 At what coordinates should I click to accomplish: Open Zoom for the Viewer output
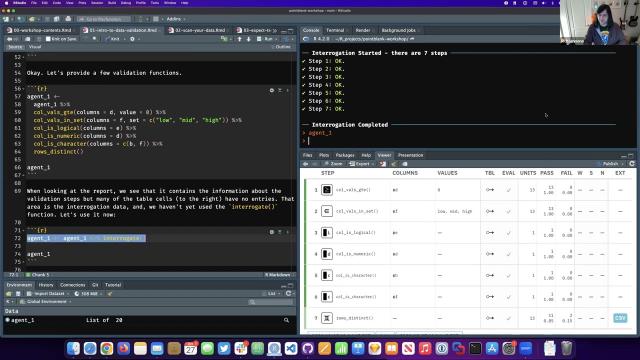coord(333,164)
